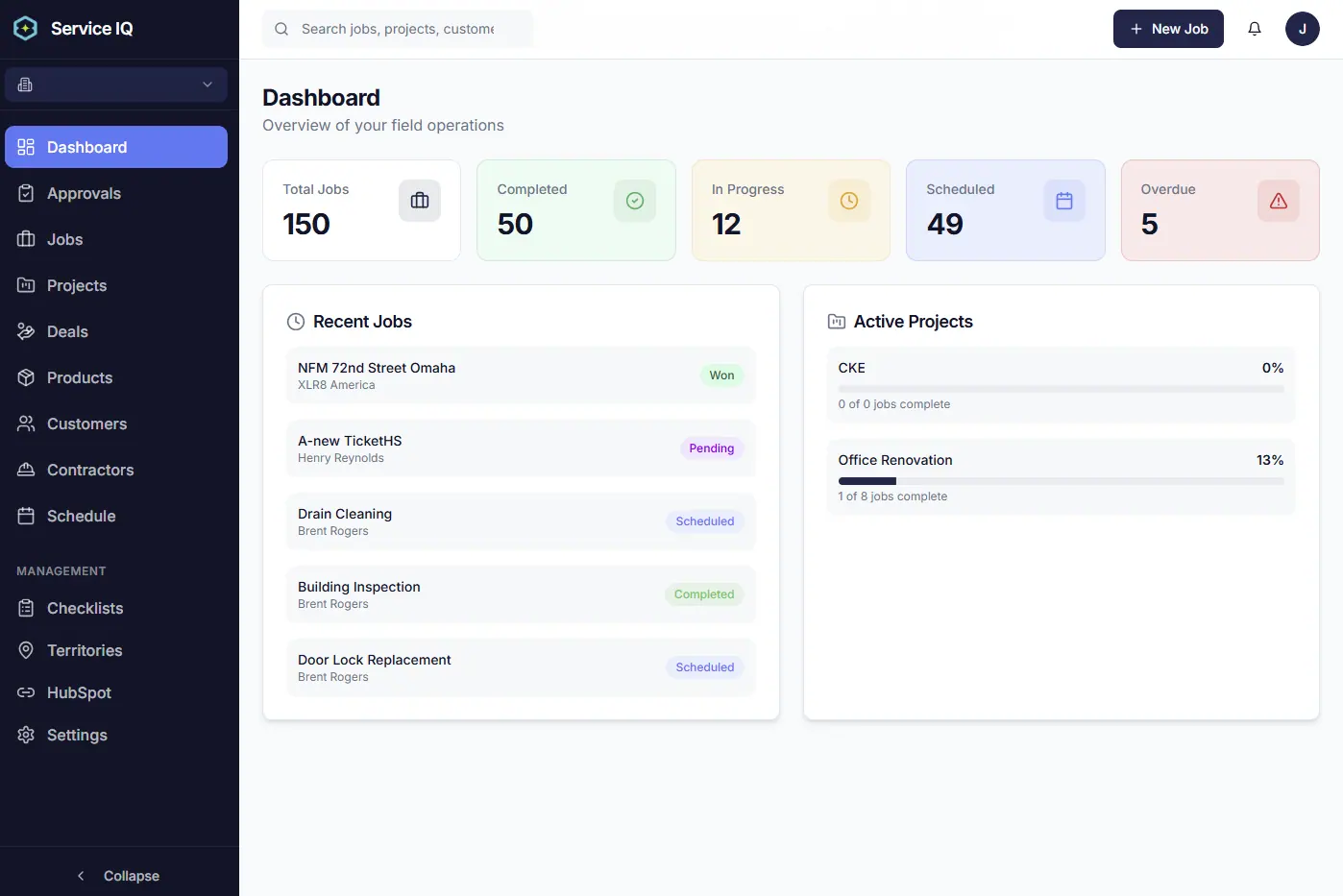1343x896 pixels.
Task: Click the building icon in organization selector
Action: click(x=26, y=85)
